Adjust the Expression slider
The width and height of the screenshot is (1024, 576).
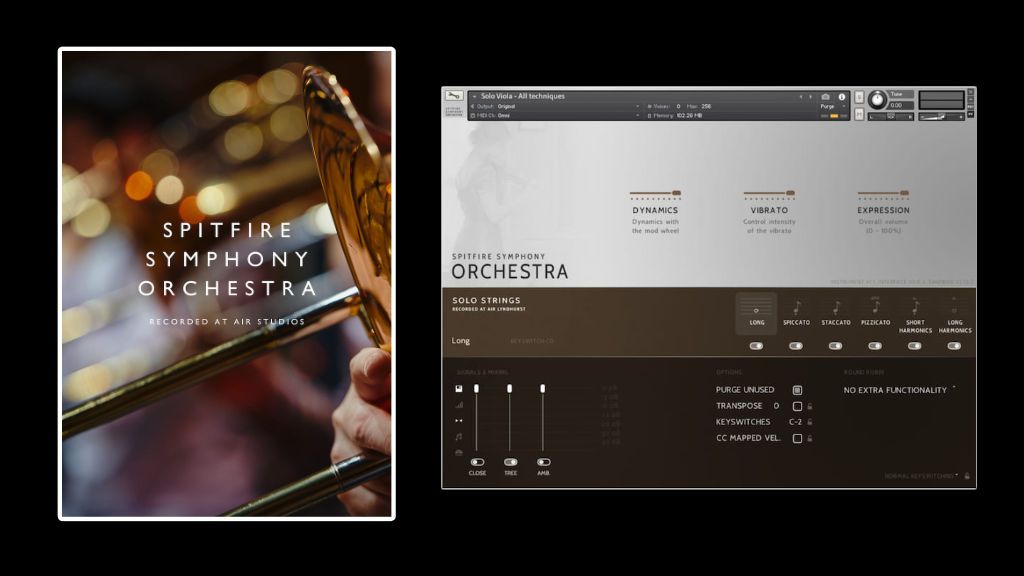click(x=883, y=193)
